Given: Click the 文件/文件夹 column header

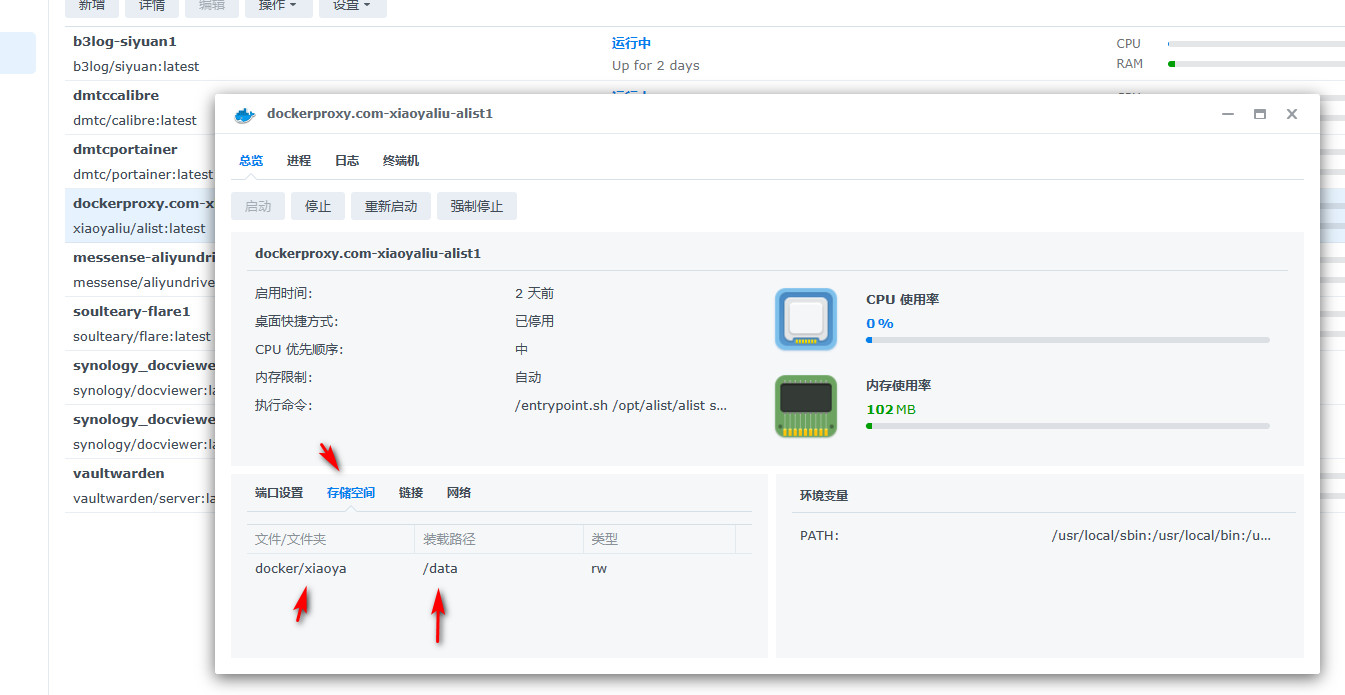Looking at the screenshot, I should (x=331, y=539).
